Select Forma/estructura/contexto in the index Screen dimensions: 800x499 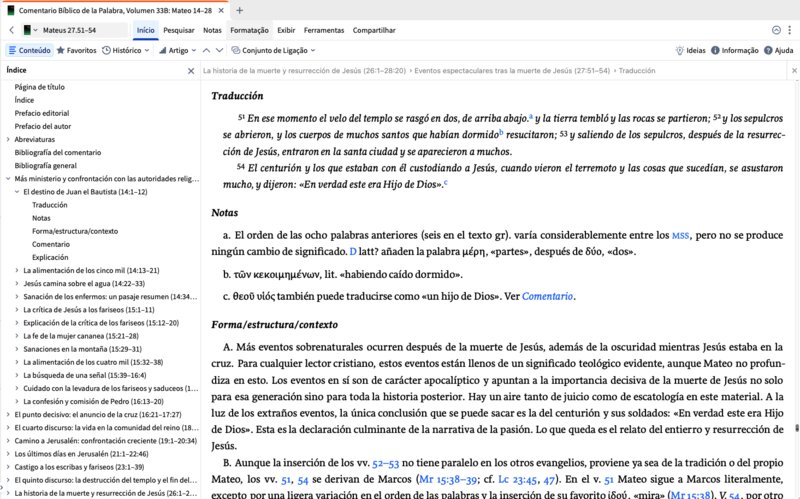(75, 231)
